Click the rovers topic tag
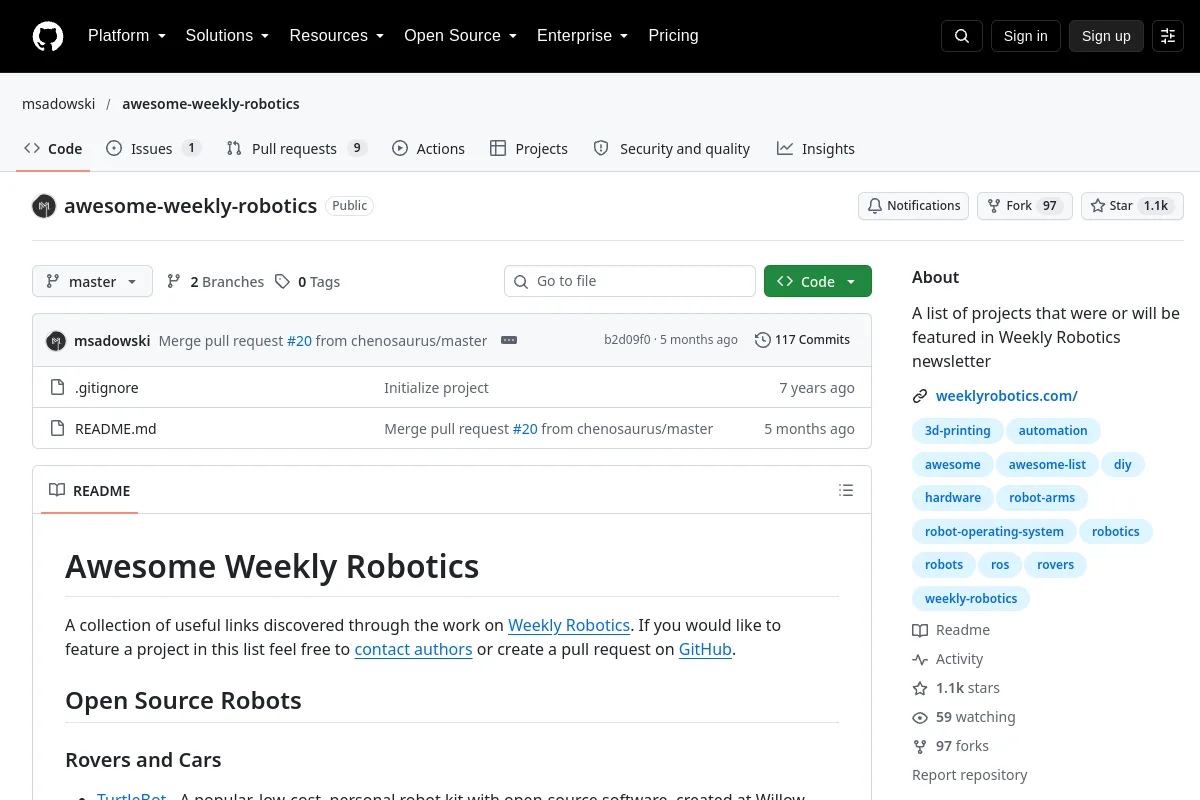Image resolution: width=1200 pixels, height=800 pixels. click(1055, 565)
